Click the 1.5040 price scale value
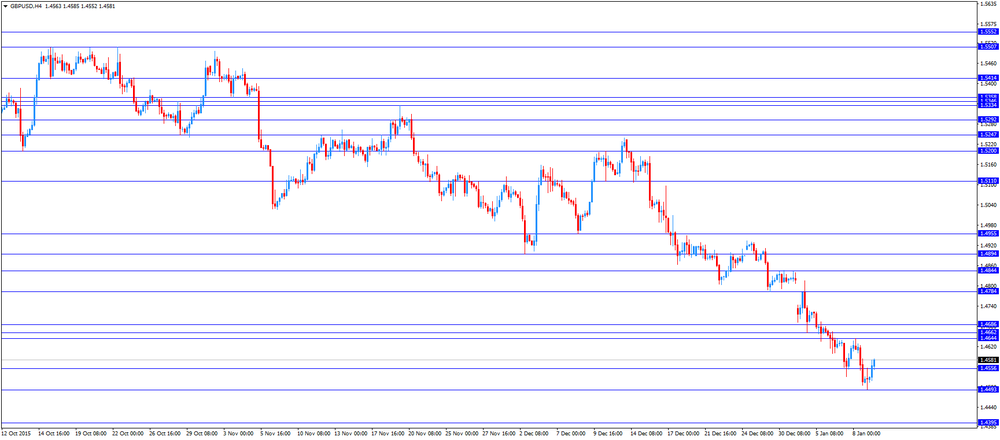This screenshot has width=1000, height=440. (989, 205)
